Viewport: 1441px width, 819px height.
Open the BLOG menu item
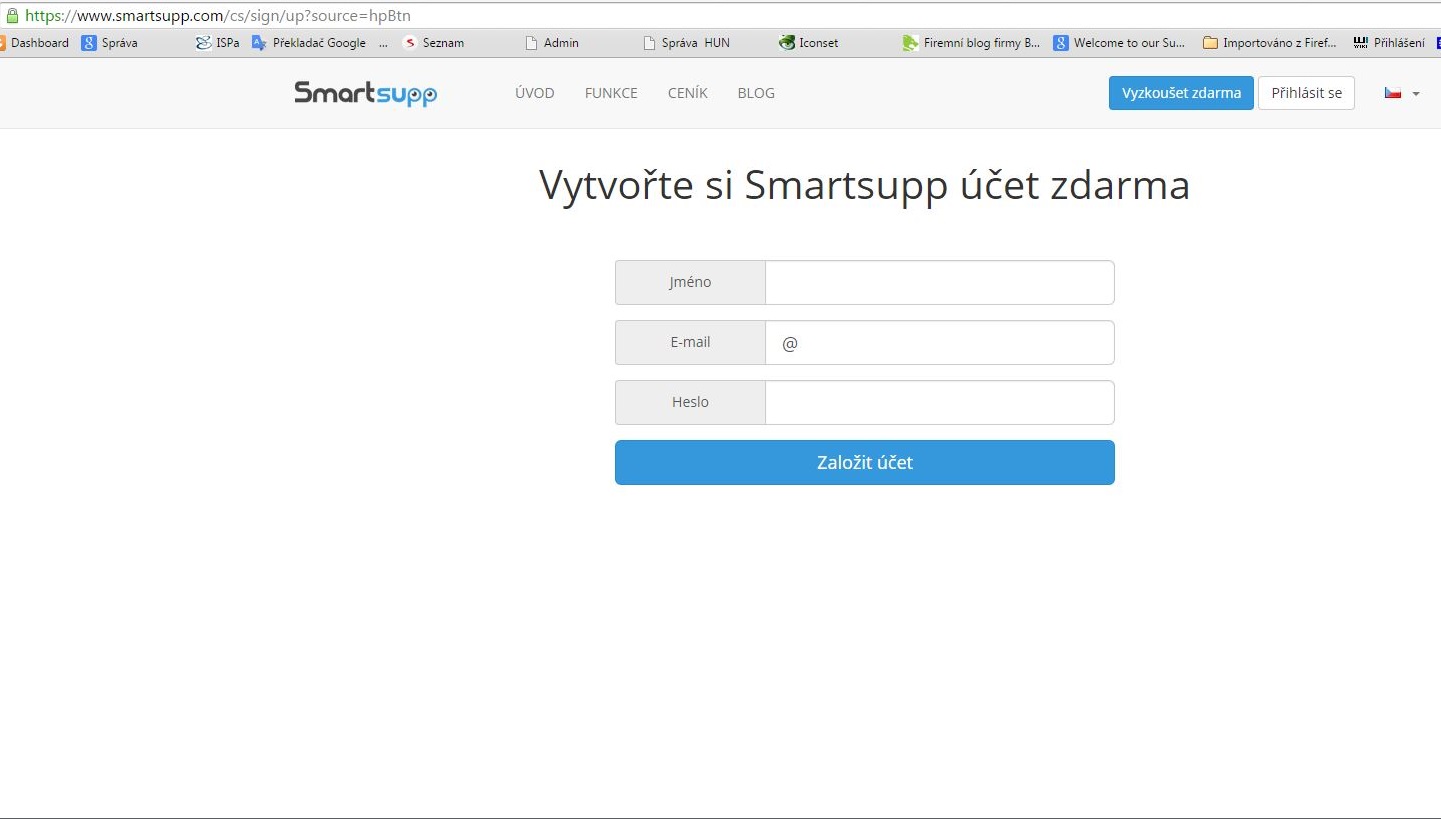(756, 93)
